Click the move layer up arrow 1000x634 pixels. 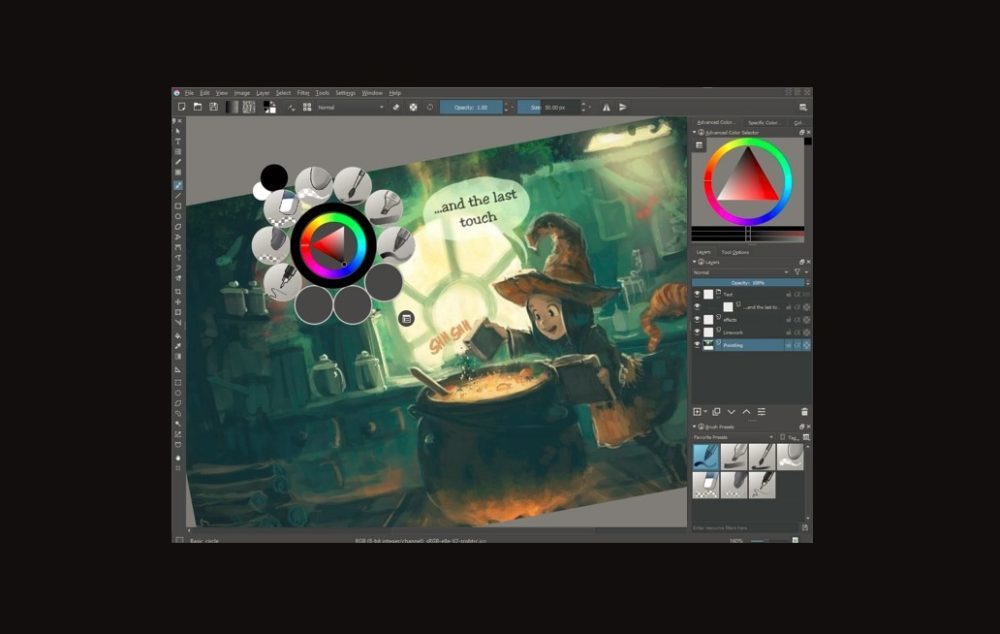pos(746,411)
